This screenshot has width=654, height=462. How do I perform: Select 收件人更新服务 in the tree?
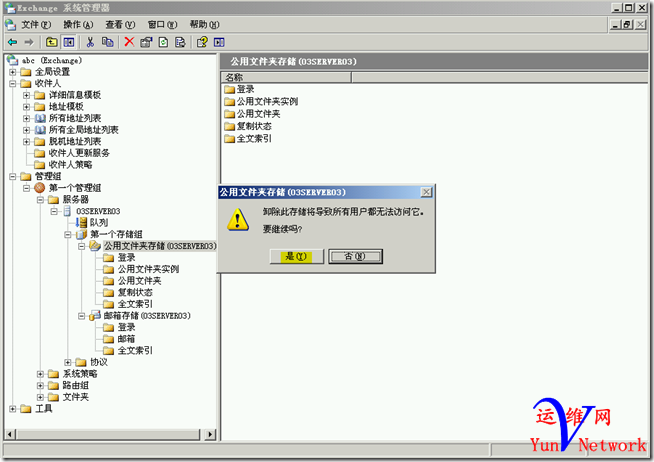click(x=79, y=153)
